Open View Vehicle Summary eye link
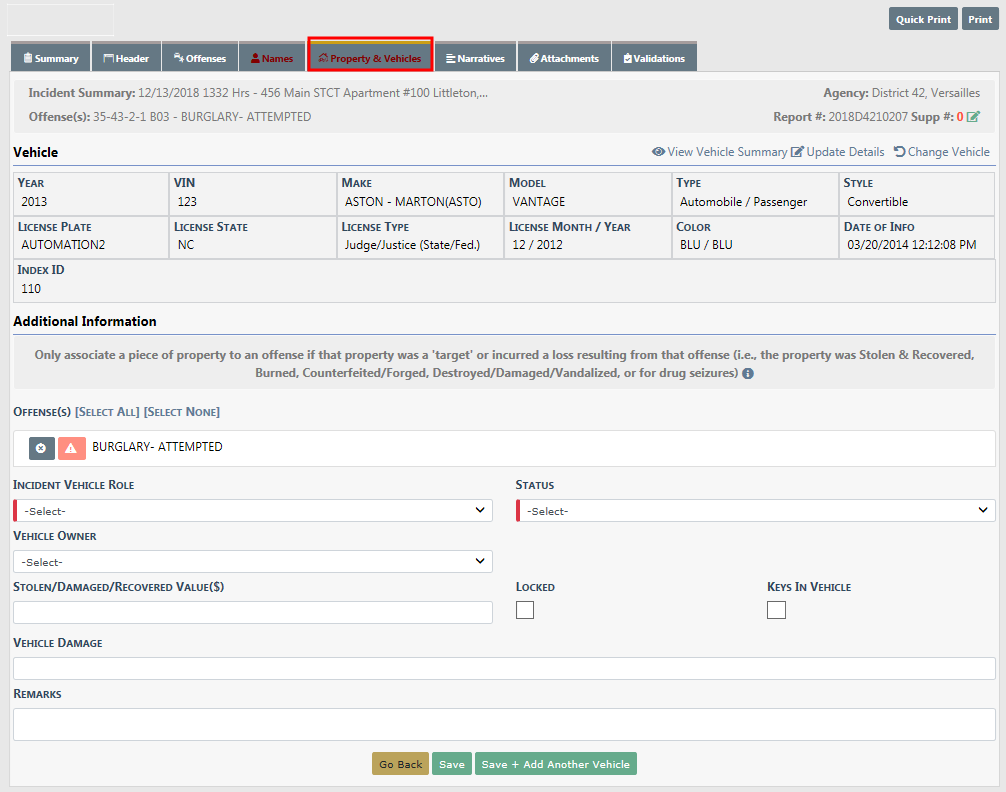This screenshot has height=792, width=1006. pos(719,152)
